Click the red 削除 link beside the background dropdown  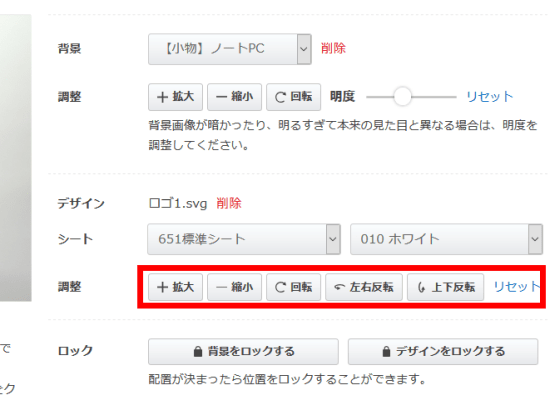[333, 48]
